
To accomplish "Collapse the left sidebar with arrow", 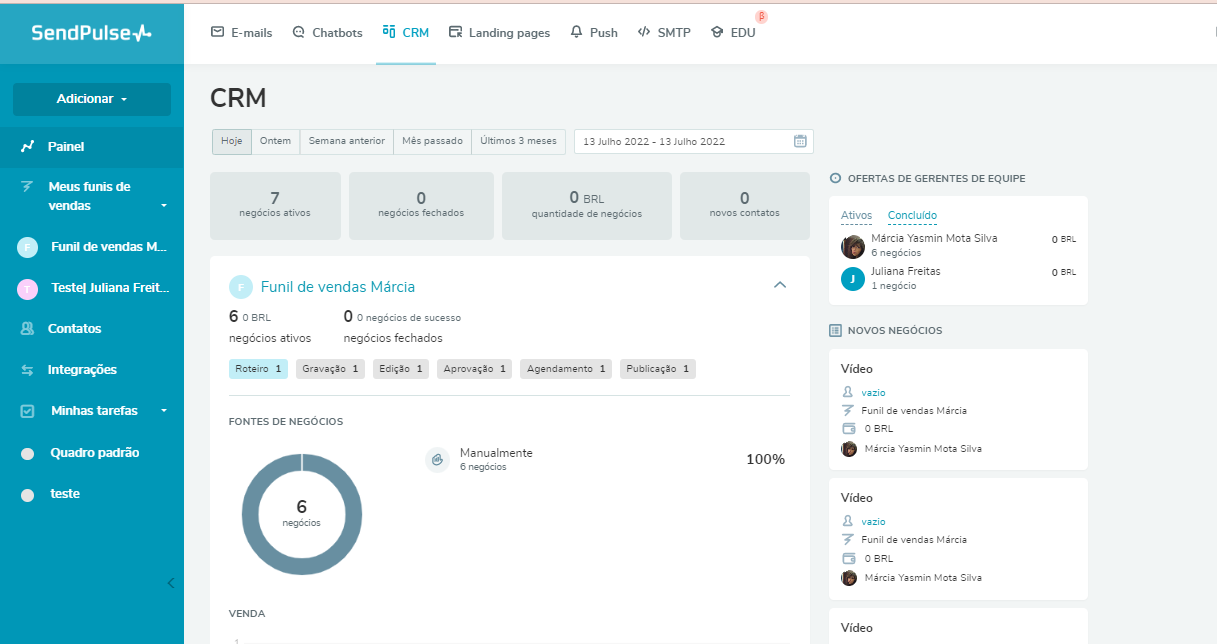I will pyautogui.click(x=170, y=583).
